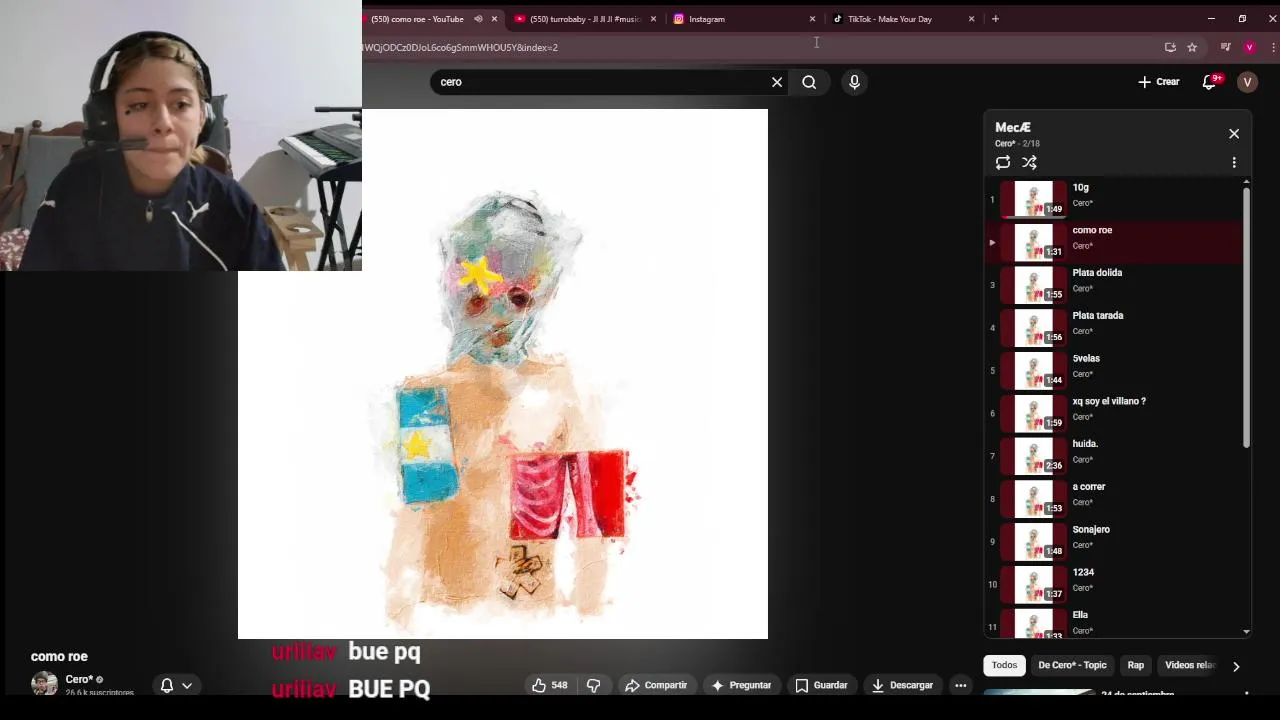Image resolution: width=1280 pixels, height=720 pixels.
Task: Click the playlist panel scrollbar
Action: pos(1246,318)
